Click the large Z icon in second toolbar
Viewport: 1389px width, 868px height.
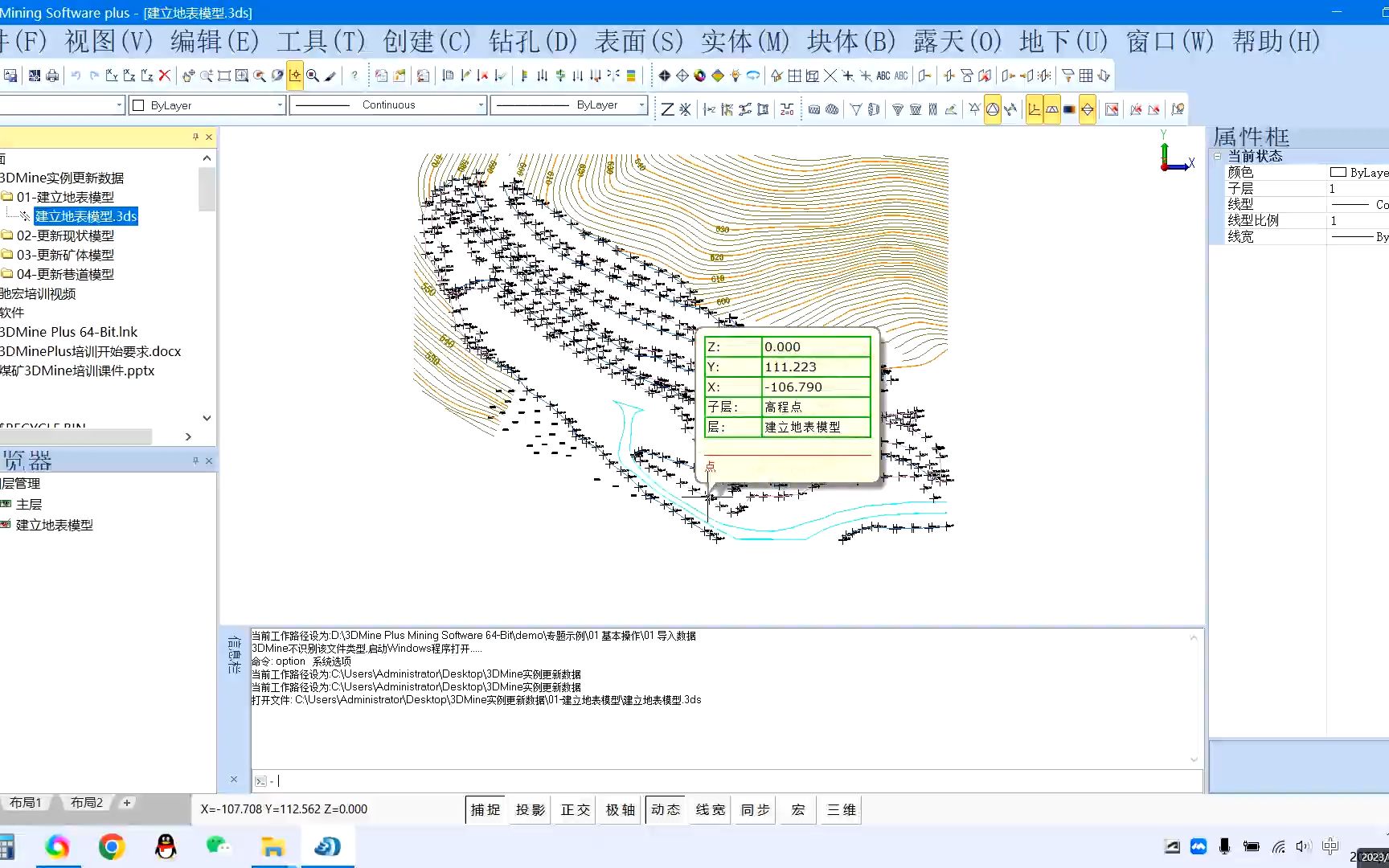pyautogui.click(x=667, y=109)
